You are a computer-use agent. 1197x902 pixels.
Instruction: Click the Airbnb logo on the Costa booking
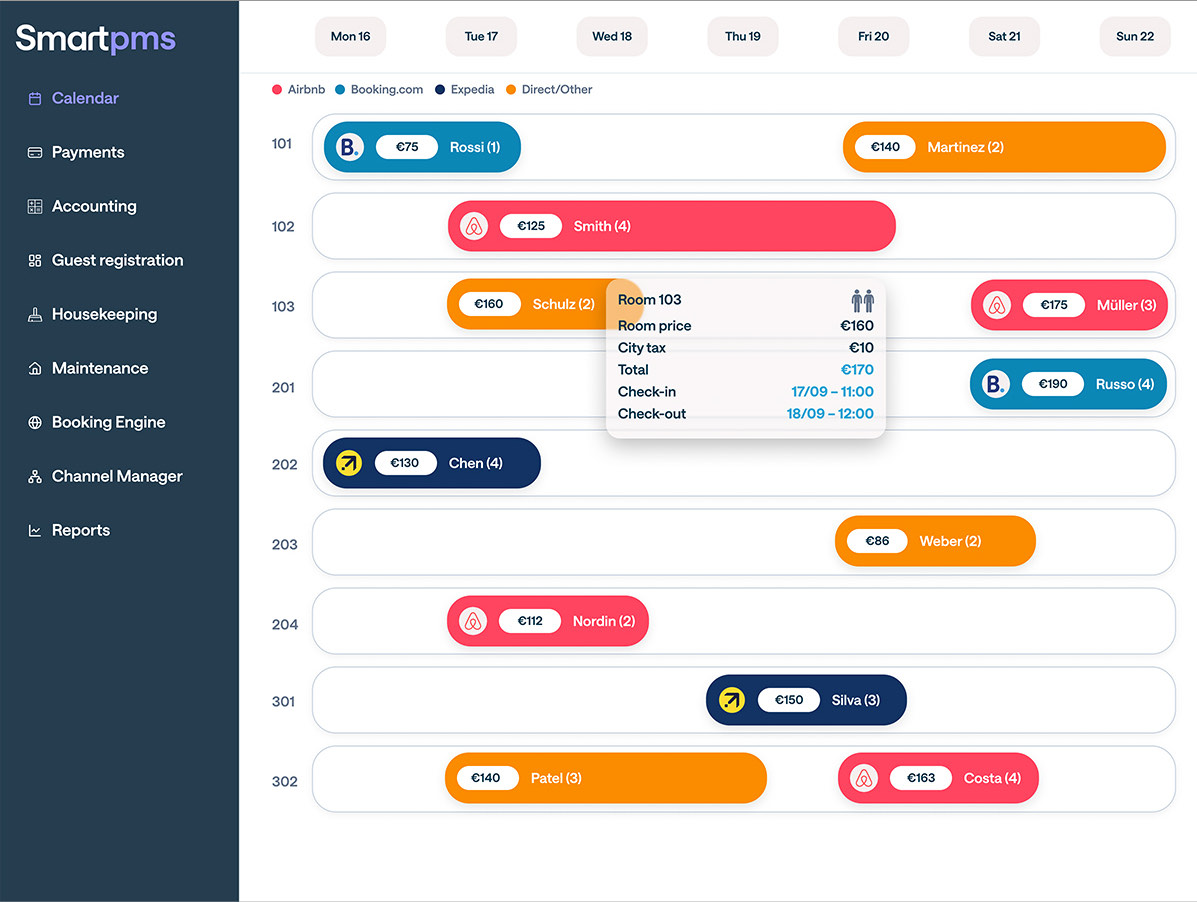863,778
